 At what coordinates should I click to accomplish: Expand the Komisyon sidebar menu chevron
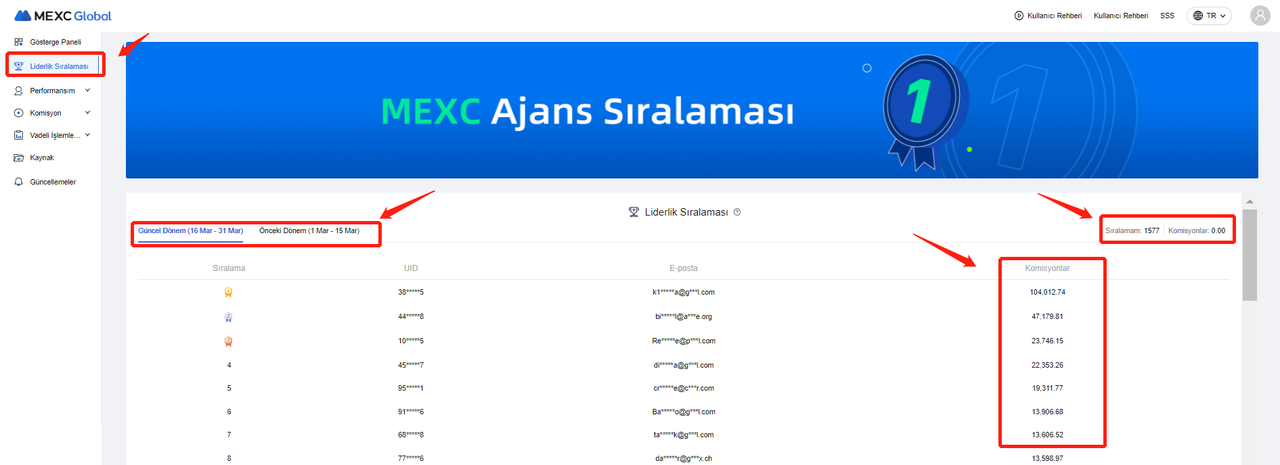pos(88,113)
